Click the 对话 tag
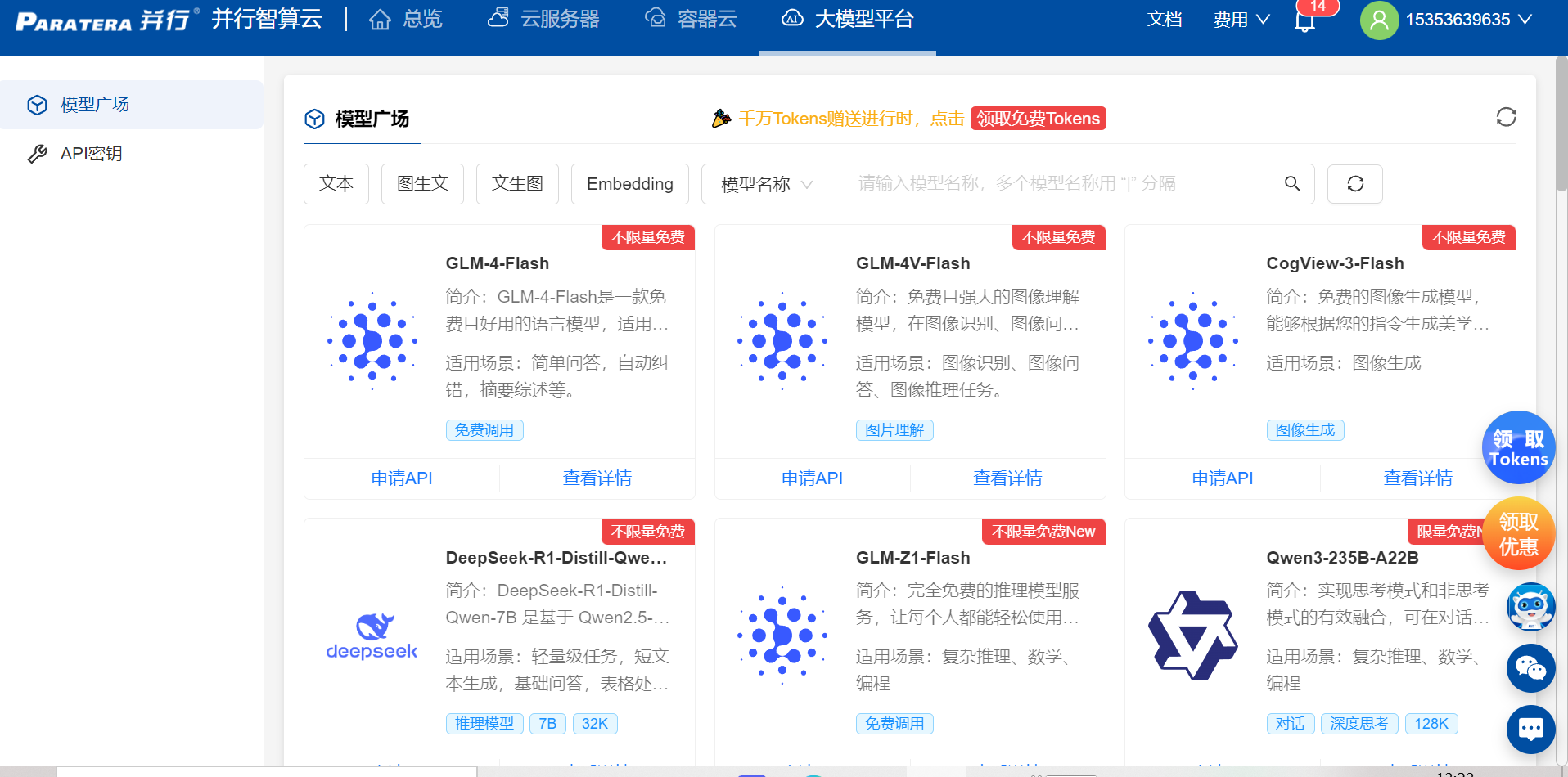Image resolution: width=1568 pixels, height=777 pixels. click(x=1291, y=724)
